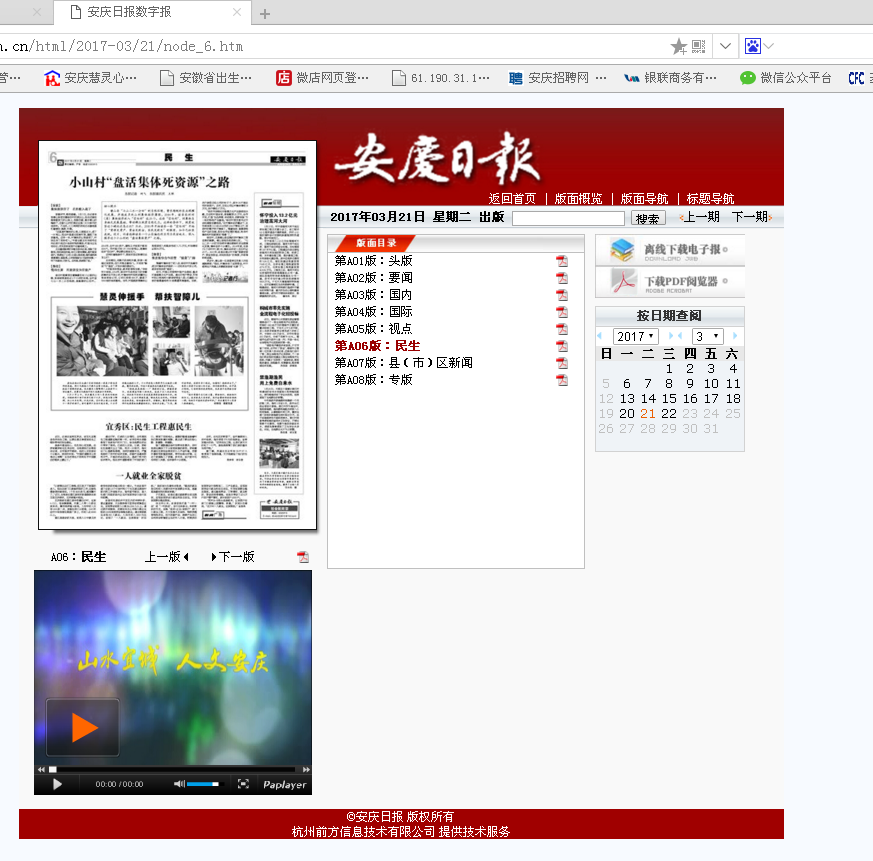Viewport: 873px width, 861px height.
Task: Open the PDF icon for 第A01版 头版
Action: pos(562,261)
